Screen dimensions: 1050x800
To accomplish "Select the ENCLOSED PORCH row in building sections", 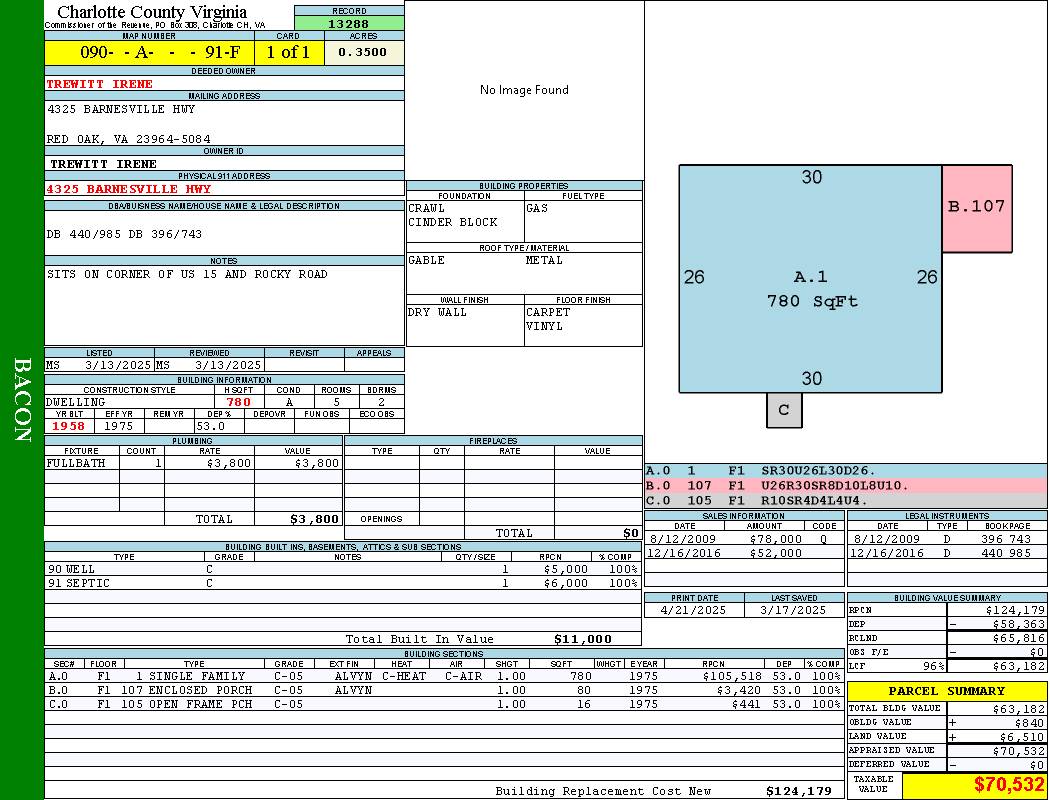I will pos(443,690).
